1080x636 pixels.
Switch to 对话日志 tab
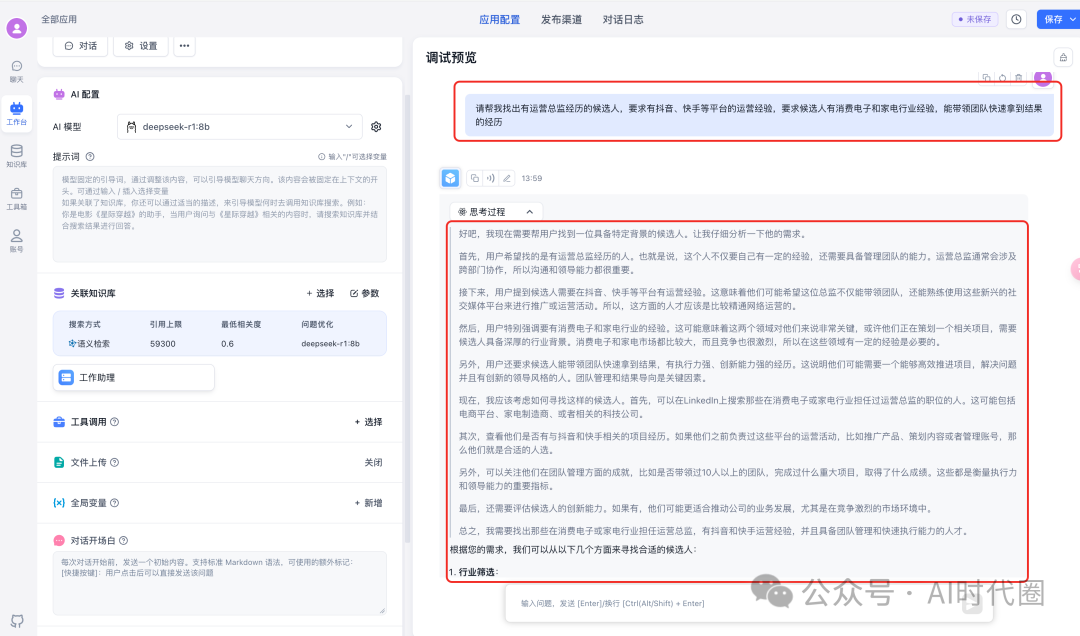[x=623, y=20]
